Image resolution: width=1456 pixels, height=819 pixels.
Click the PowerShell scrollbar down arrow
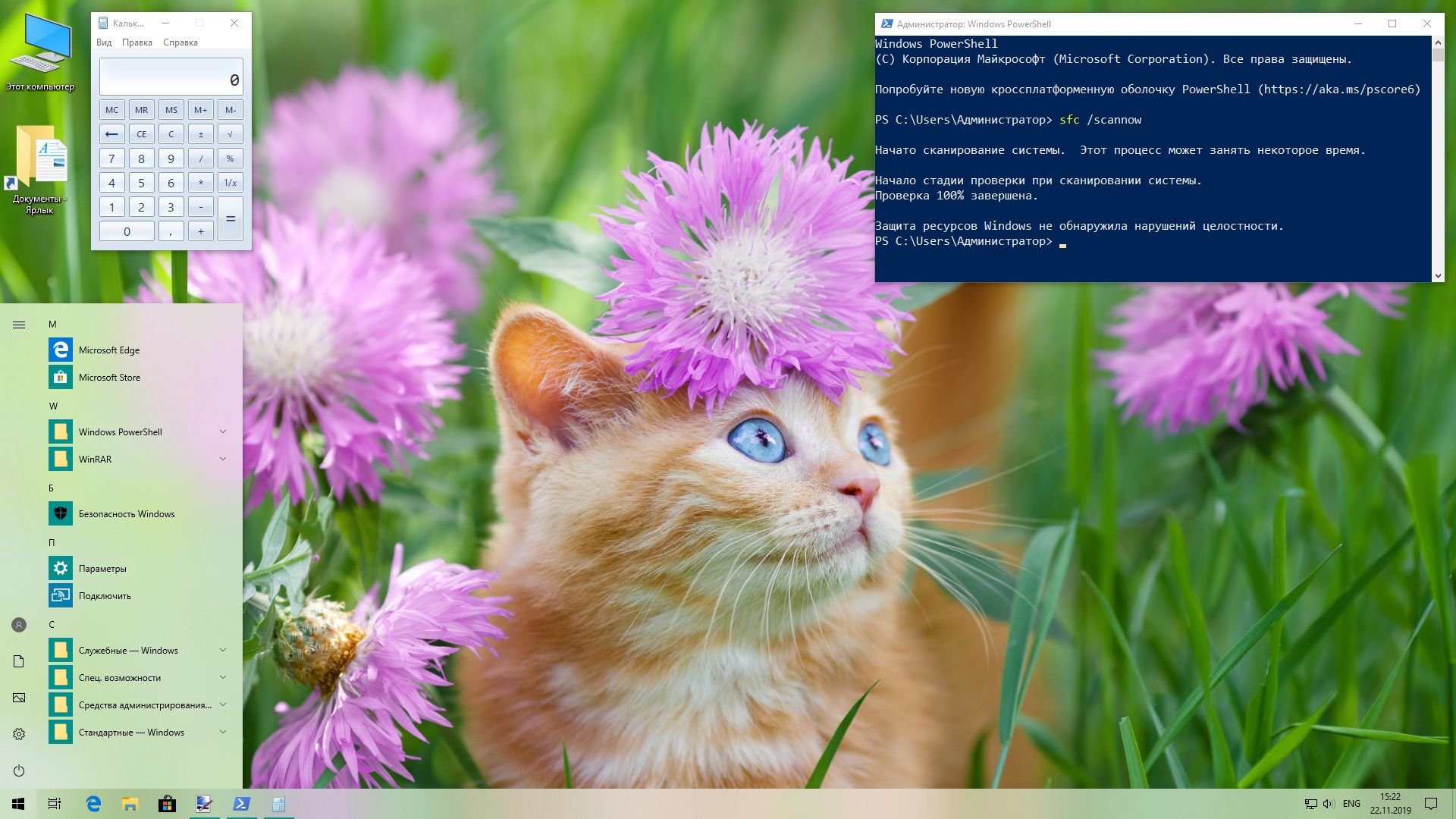click(1438, 276)
